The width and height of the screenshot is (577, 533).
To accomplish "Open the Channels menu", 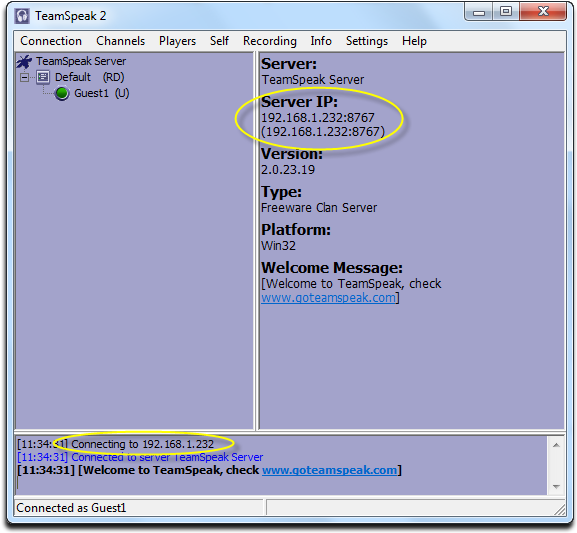I will (121, 41).
